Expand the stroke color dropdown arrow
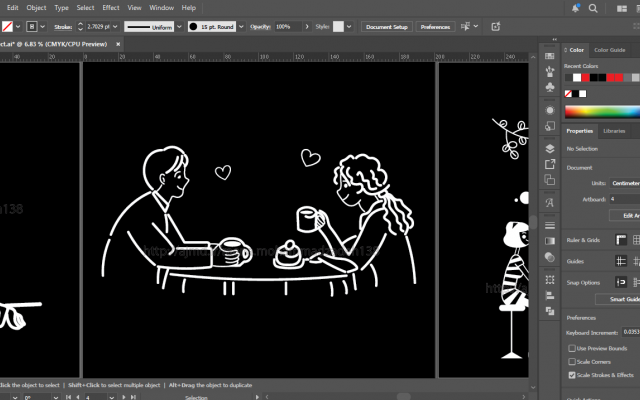Screen dimensions: 640x400 point(42,27)
